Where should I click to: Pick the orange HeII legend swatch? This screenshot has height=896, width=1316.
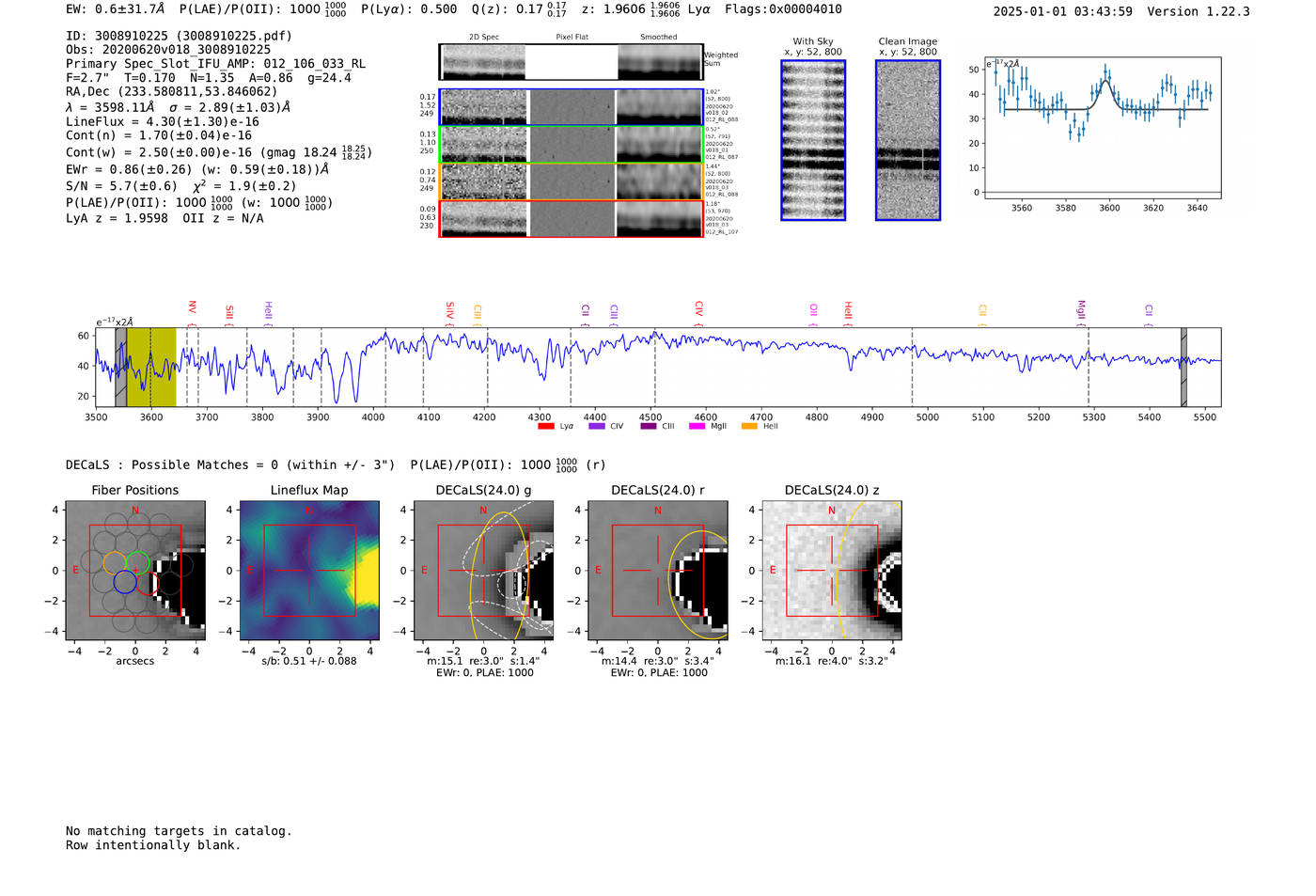749,427
